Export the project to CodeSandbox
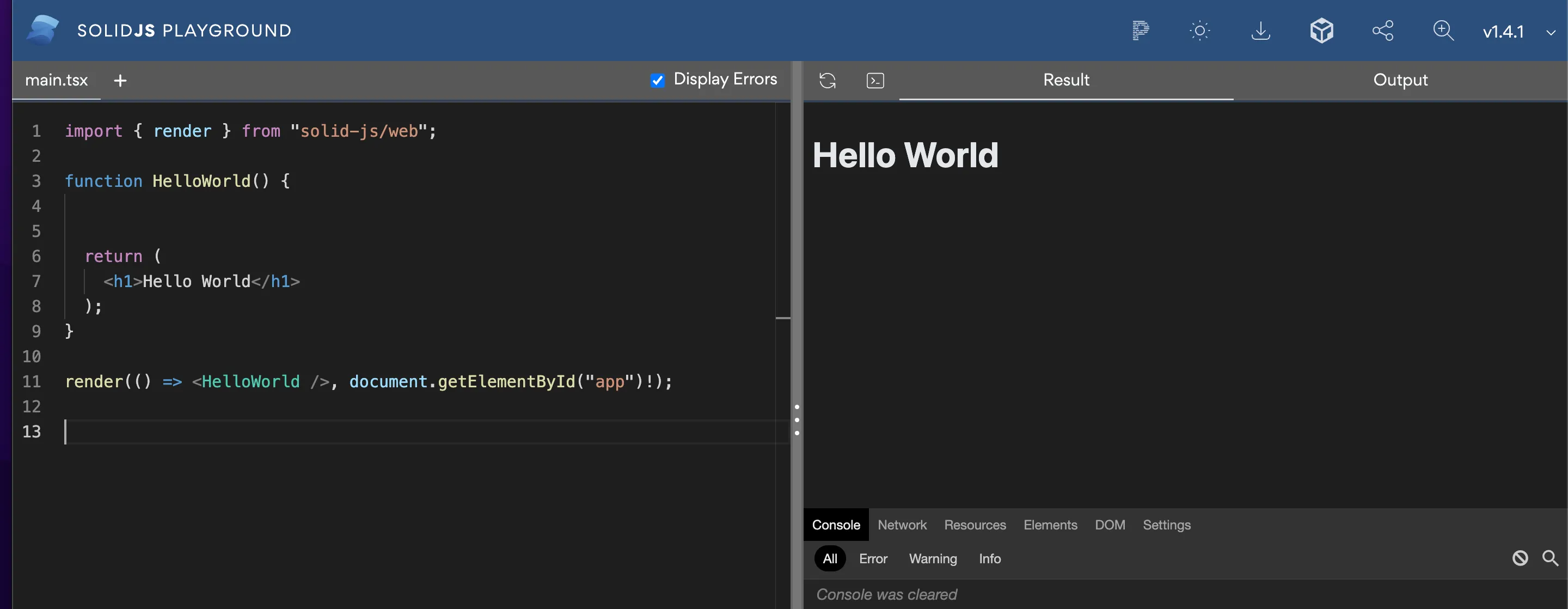 click(x=1321, y=31)
